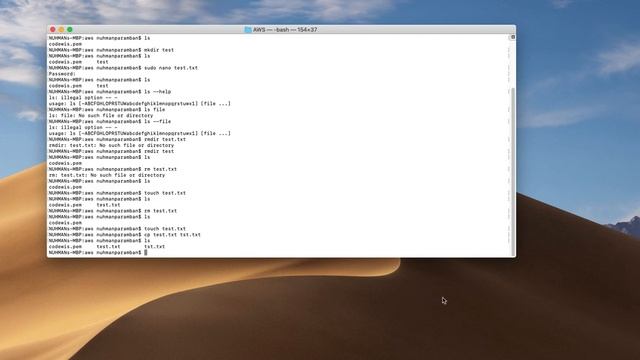Screen dimensions: 640x360
Task: Click the 'ls file' command text
Action: [x=155, y=109]
